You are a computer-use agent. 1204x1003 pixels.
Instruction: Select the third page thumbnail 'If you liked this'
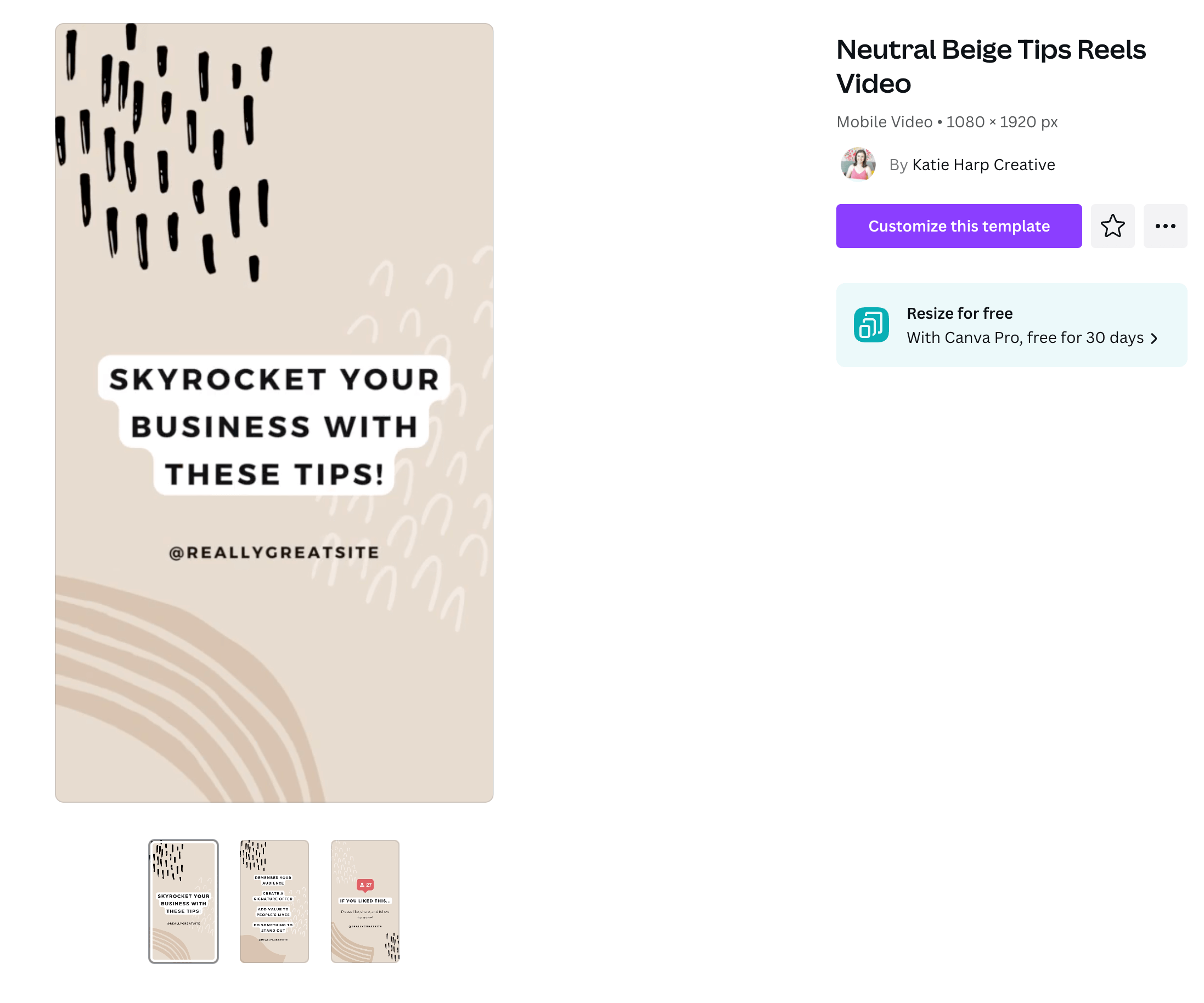[365, 901]
